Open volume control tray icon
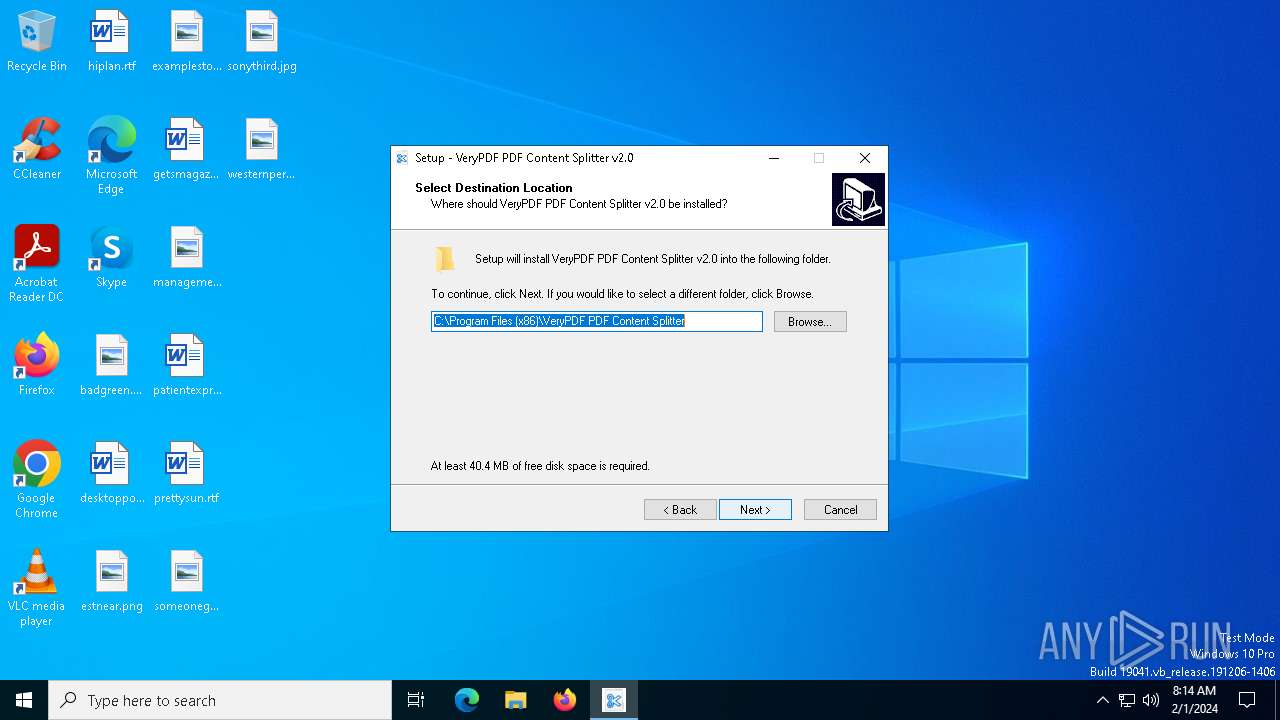This screenshot has height=720, width=1280. [1151, 700]
